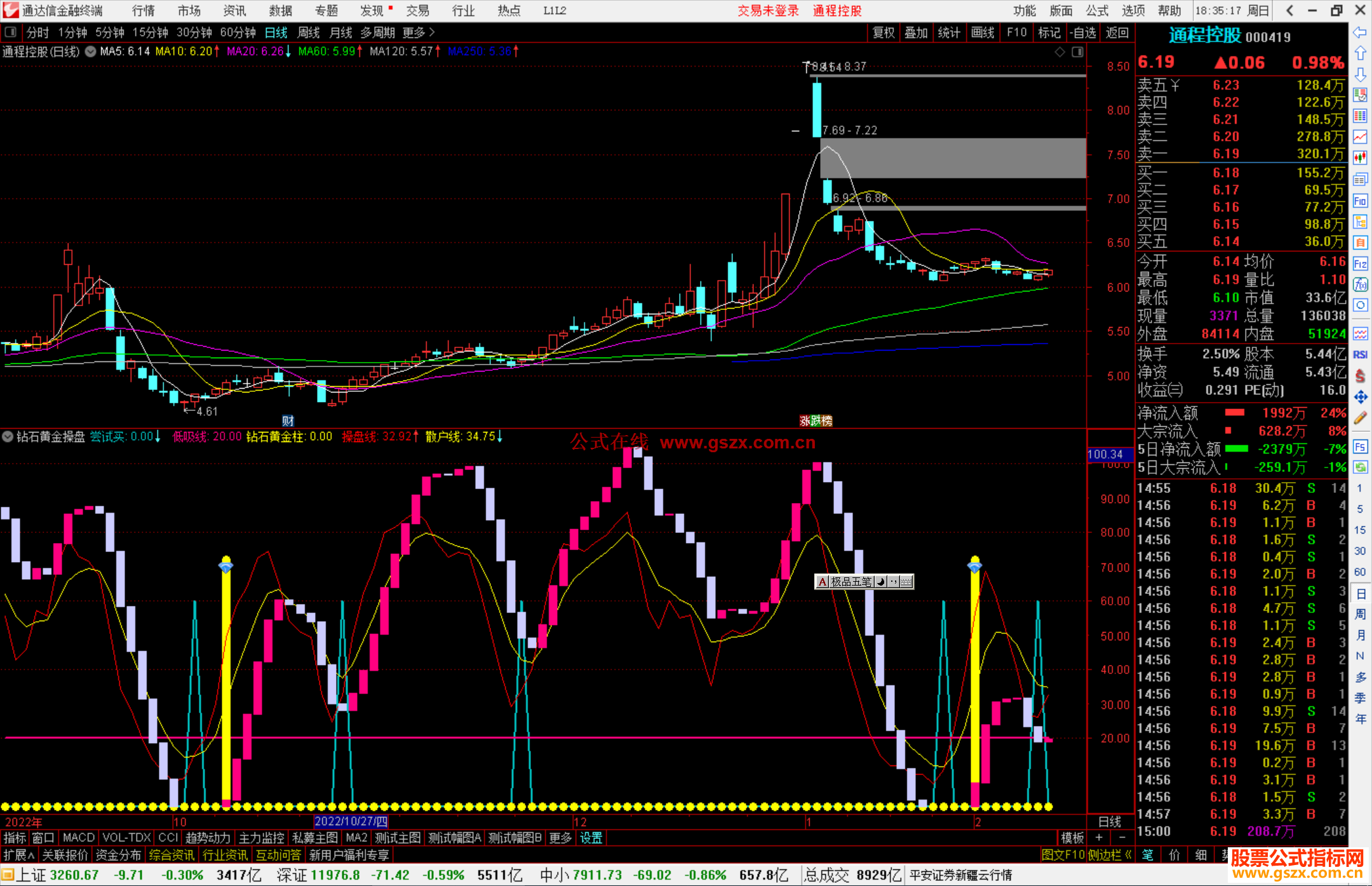Click the 综合资讯 link
Screen dimensions: 1372x886
(171, 855)
